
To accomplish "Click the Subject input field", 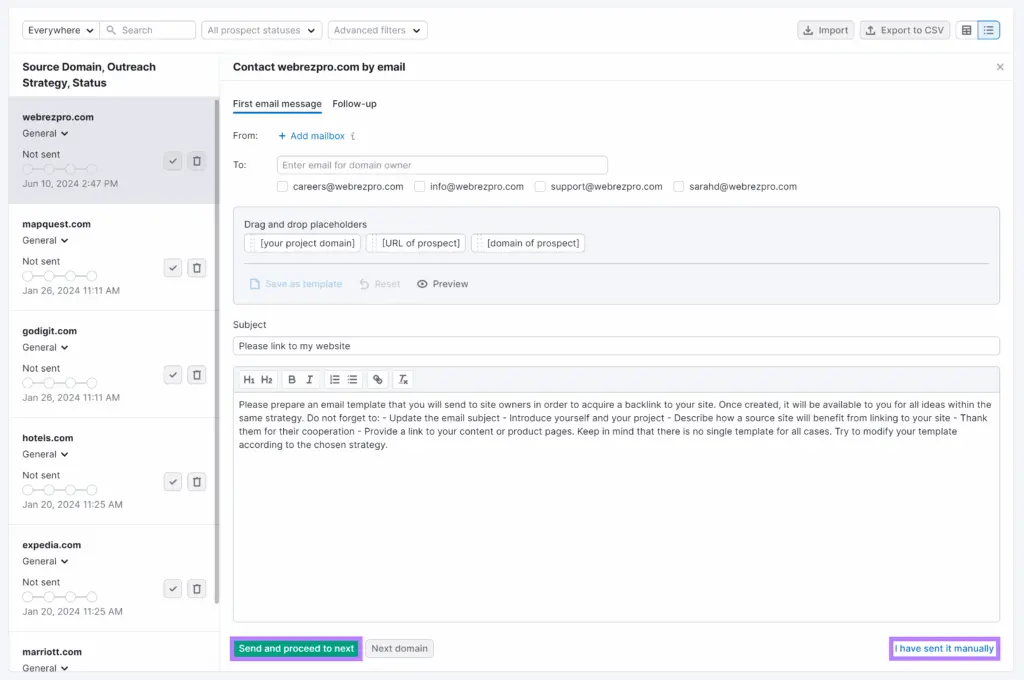I will tap(616, 346).
